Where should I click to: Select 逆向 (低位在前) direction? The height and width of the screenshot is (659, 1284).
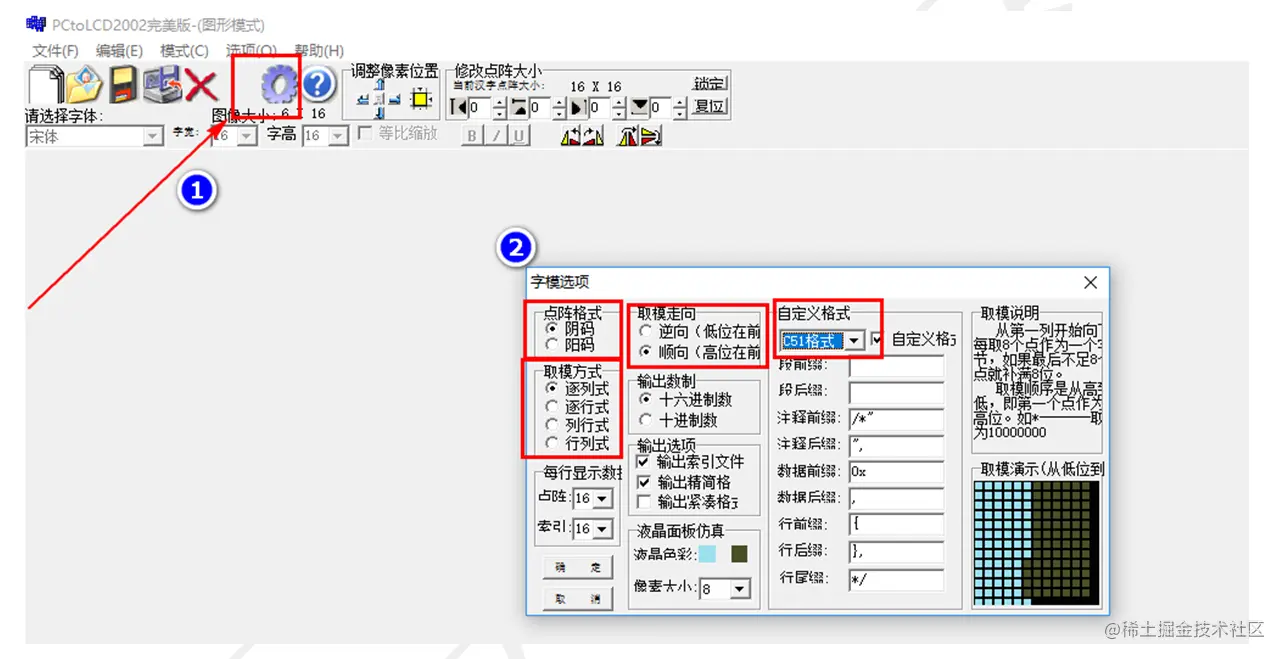(647, 331)
